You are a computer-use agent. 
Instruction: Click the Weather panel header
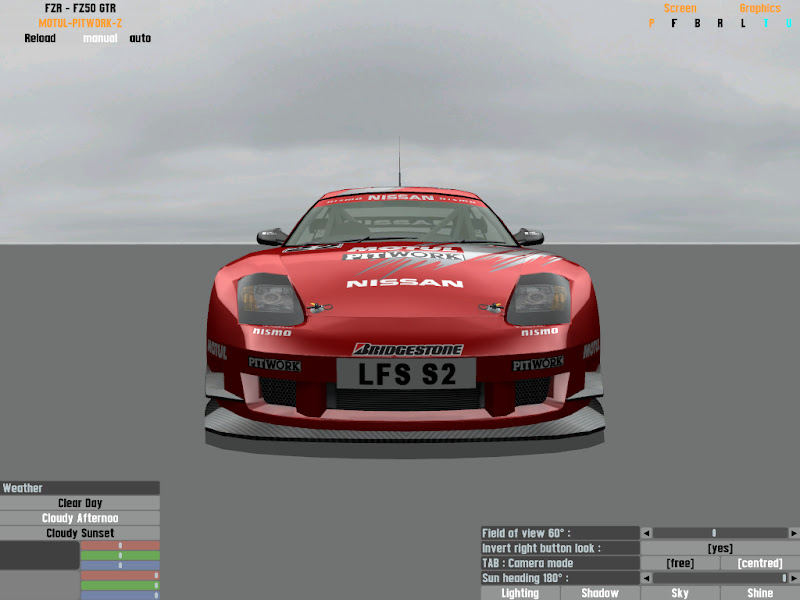[80, 488]
